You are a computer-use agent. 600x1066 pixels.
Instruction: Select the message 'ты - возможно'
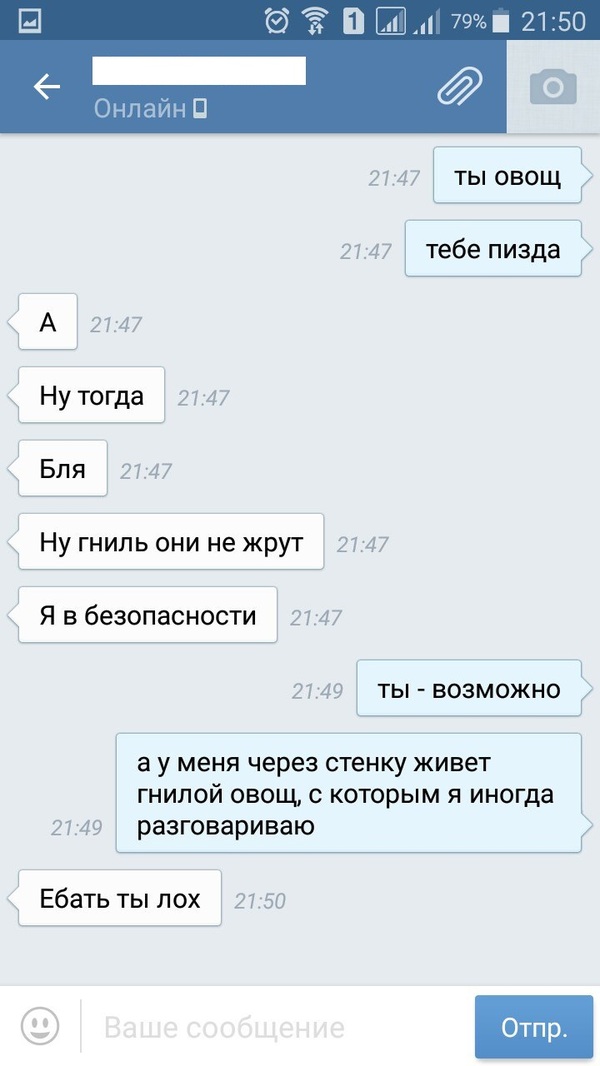point(469,688)
